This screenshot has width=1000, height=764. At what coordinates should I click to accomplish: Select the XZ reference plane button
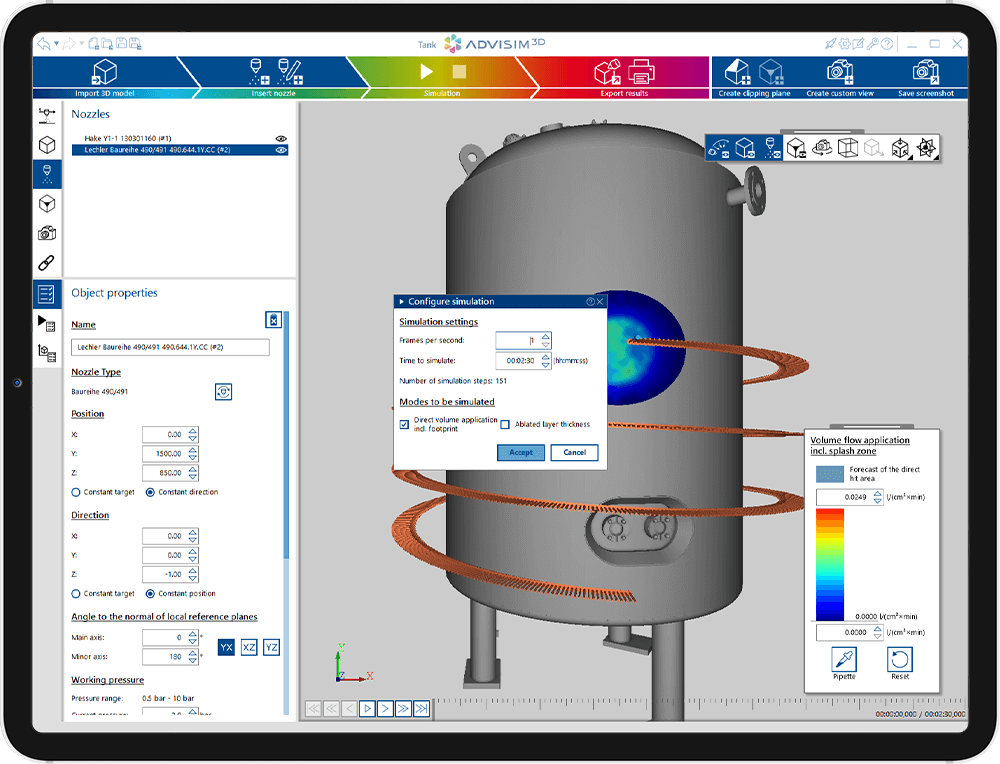tap(249, 647)
